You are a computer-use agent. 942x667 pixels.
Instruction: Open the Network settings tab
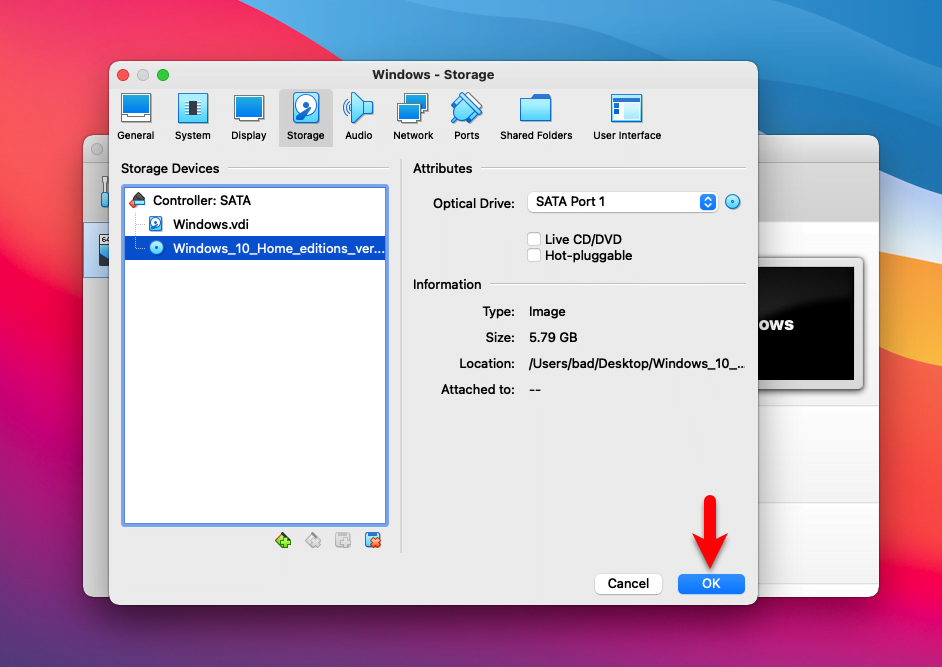pyautogui.click(x=413, y=118)
